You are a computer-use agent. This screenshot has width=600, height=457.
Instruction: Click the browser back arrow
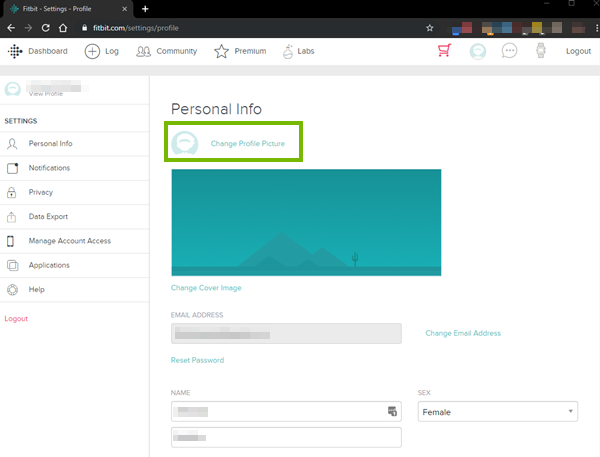point(11,28)
